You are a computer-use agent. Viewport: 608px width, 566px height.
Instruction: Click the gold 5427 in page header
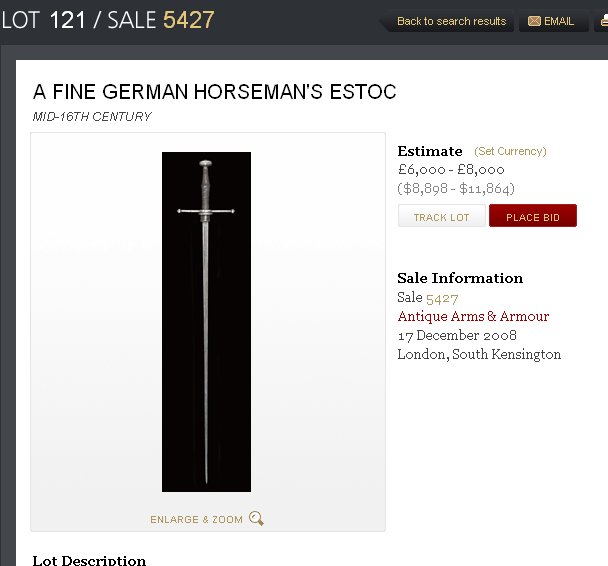(188, 20)
